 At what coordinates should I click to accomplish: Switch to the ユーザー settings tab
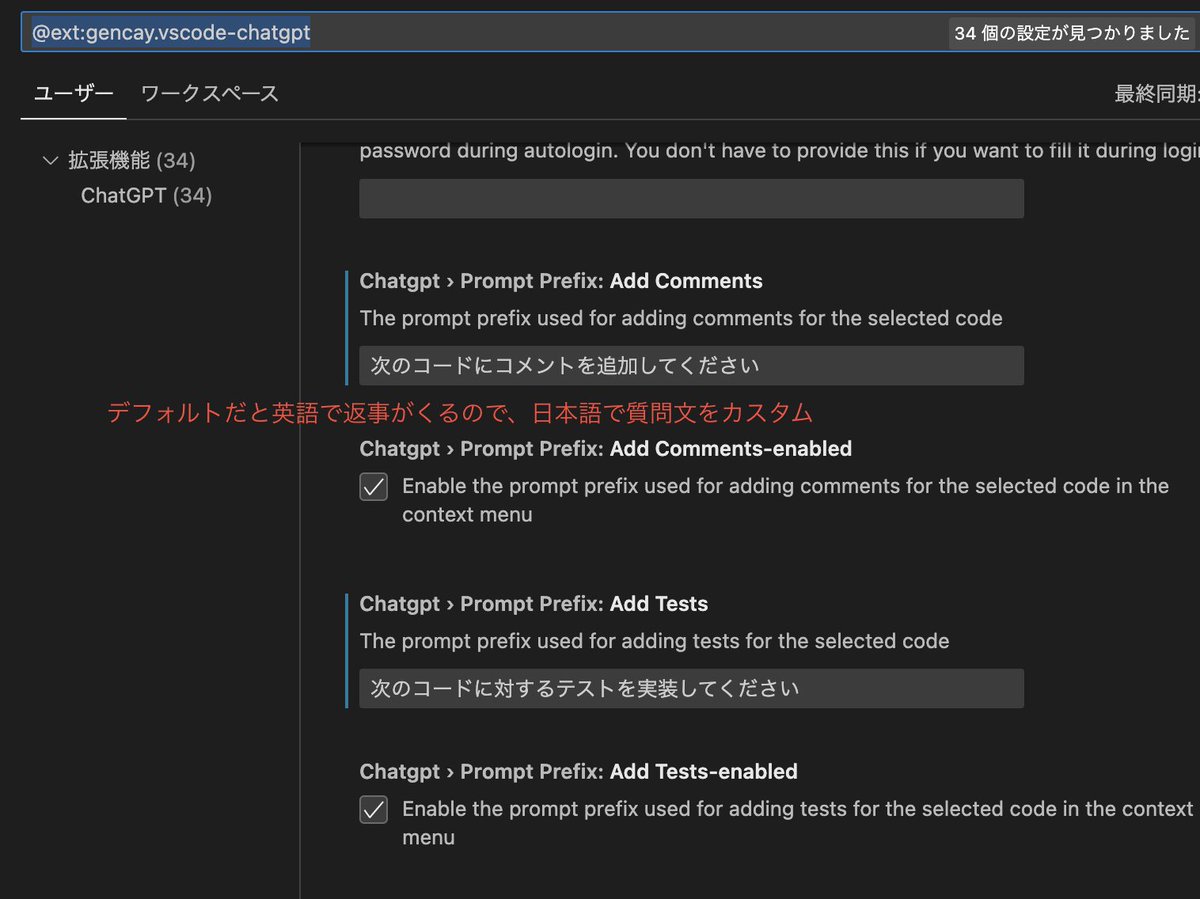tap(74, 94)
